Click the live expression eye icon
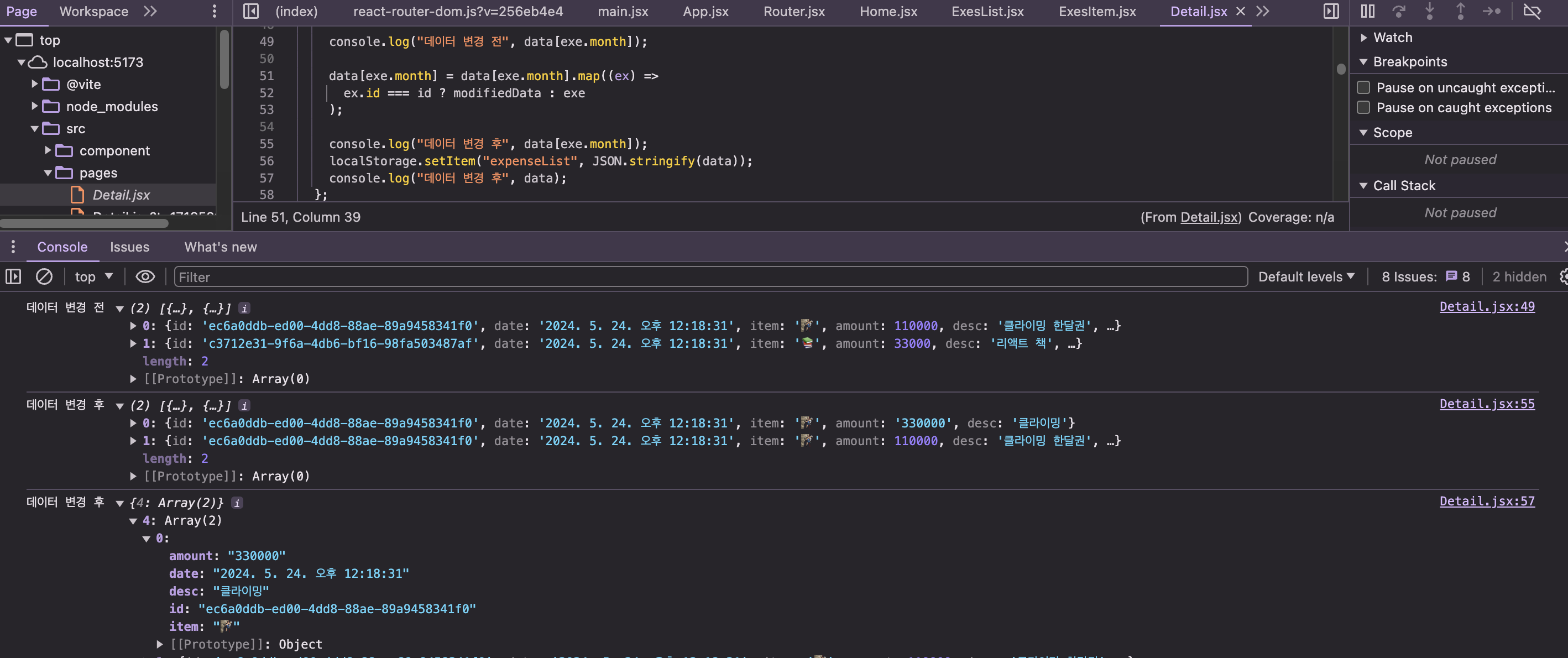This screenshot has width=1568, height=658. pyautogui.click(x=145, y=277)
